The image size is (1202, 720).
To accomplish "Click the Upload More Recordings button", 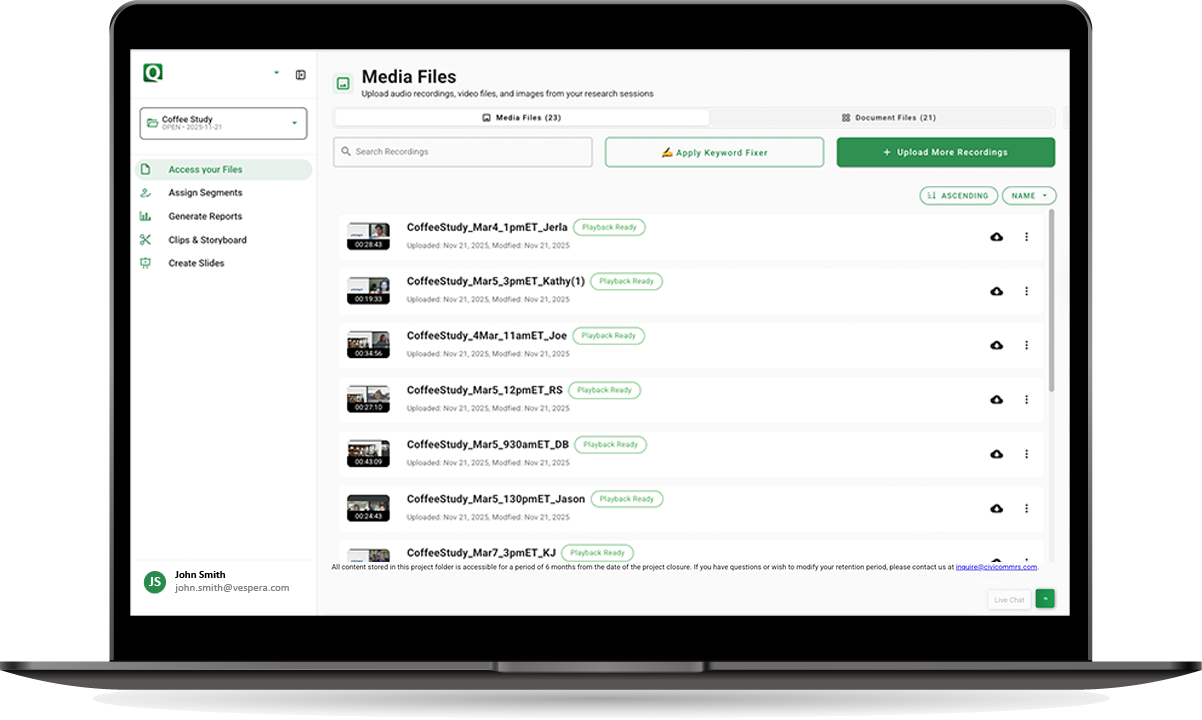I will point(945,152).
